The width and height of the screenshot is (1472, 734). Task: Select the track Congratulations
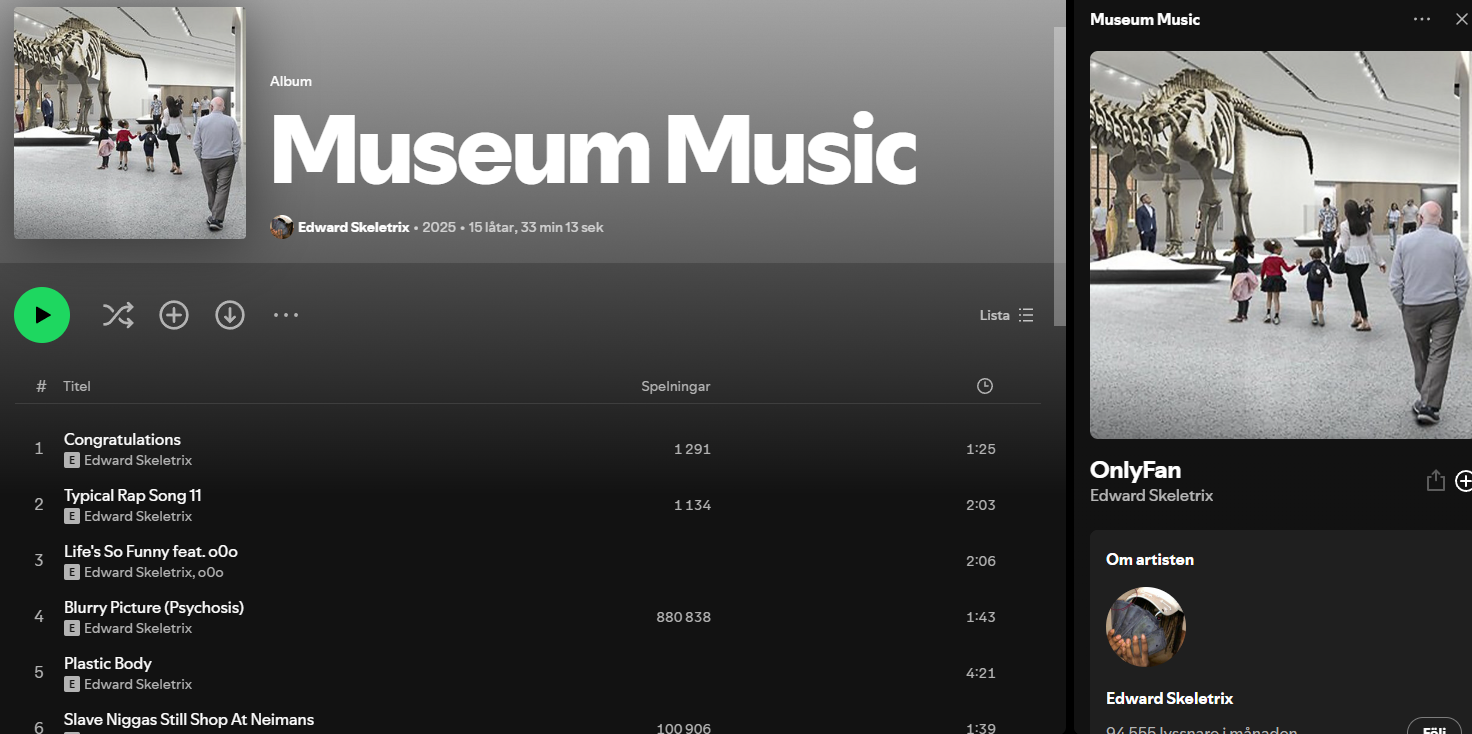(x=122, y=439)
